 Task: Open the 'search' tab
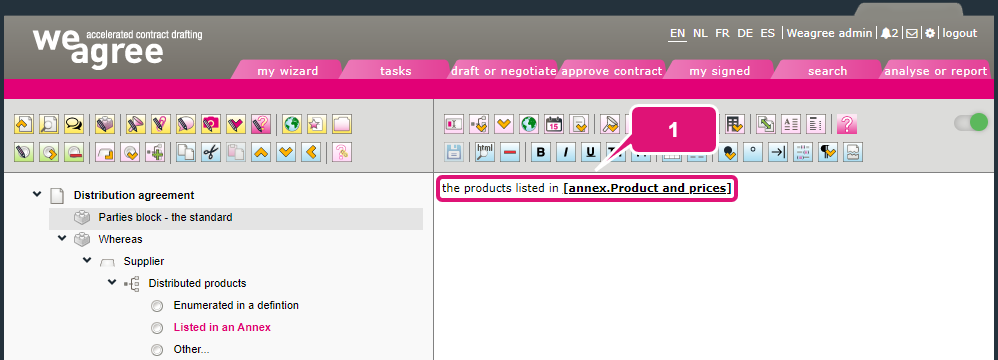point(827,71)
